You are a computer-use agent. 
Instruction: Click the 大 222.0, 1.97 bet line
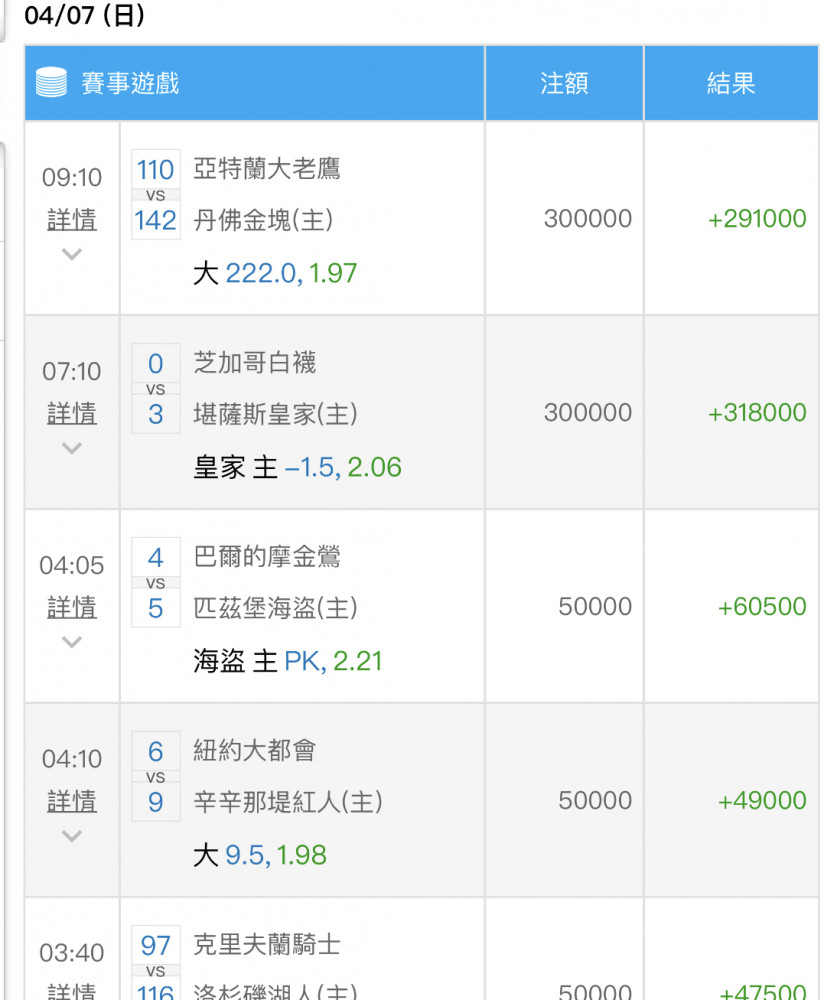pos(275,273)
